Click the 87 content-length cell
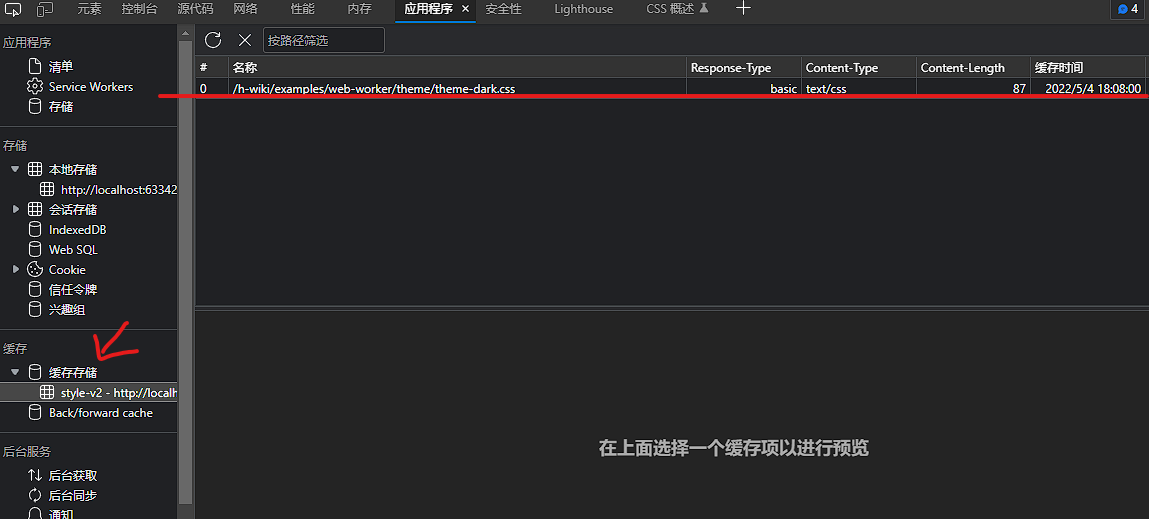The height and width of the screenshot is (519, 1149). (973, 89)
